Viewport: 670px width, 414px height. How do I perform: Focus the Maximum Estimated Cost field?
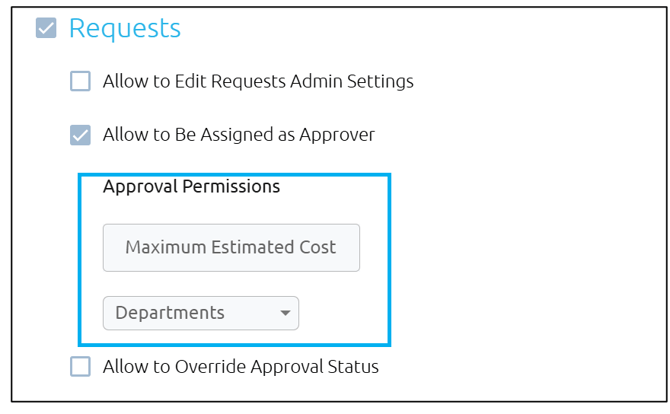coord(231,247)
